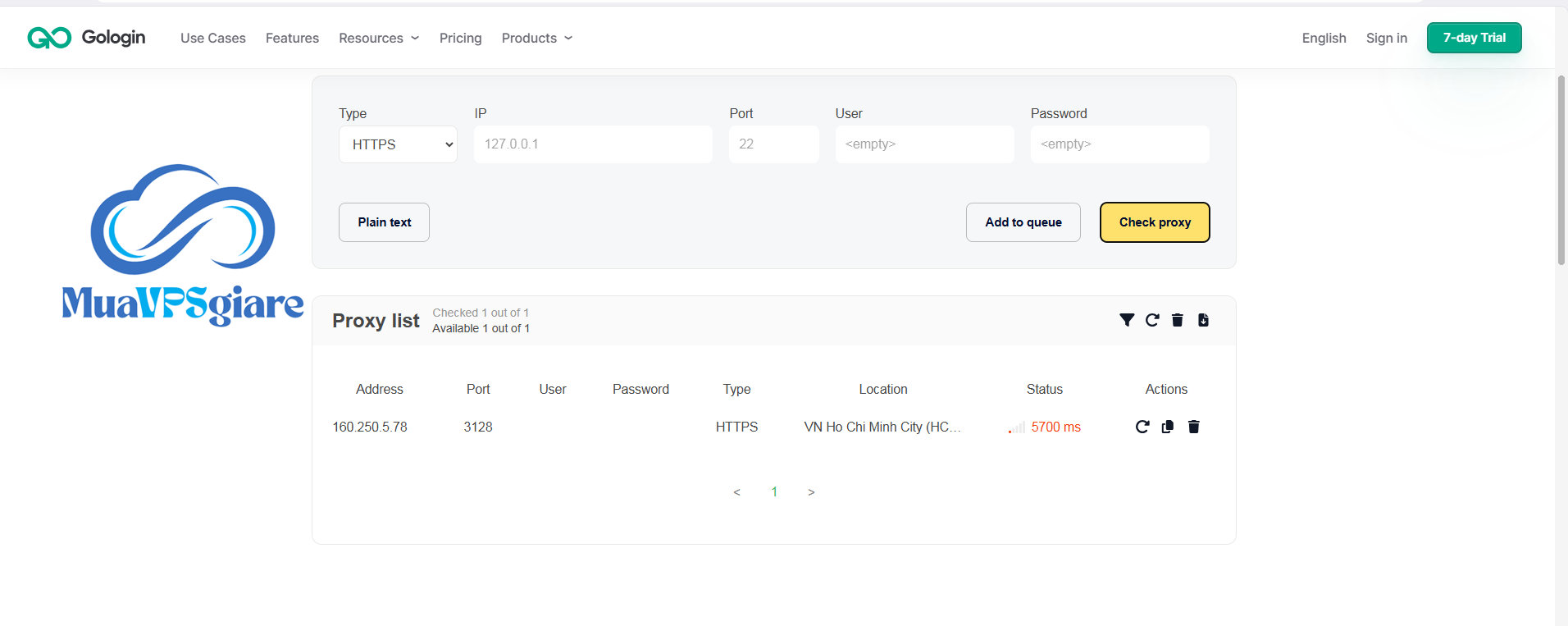
Task: Expand the Resources menu
Action: click(379, 38)
